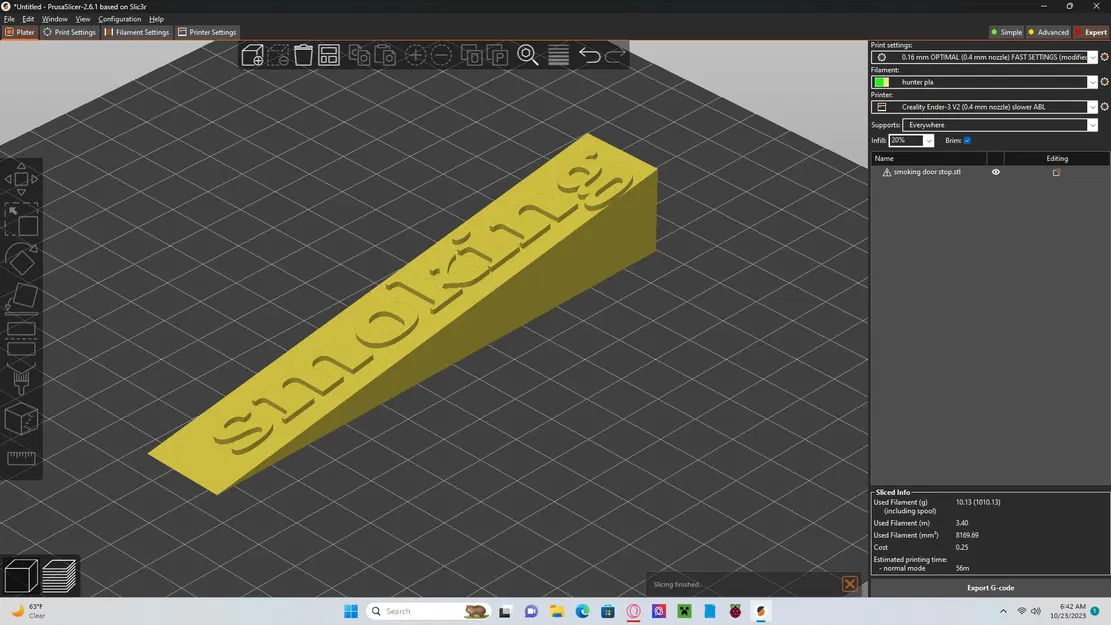The width and height of the screenshot is (1111, 625).
Task: Expand the Infill percentage dropdown arrow
Action: pyautogui.click(x=928, y=141)
